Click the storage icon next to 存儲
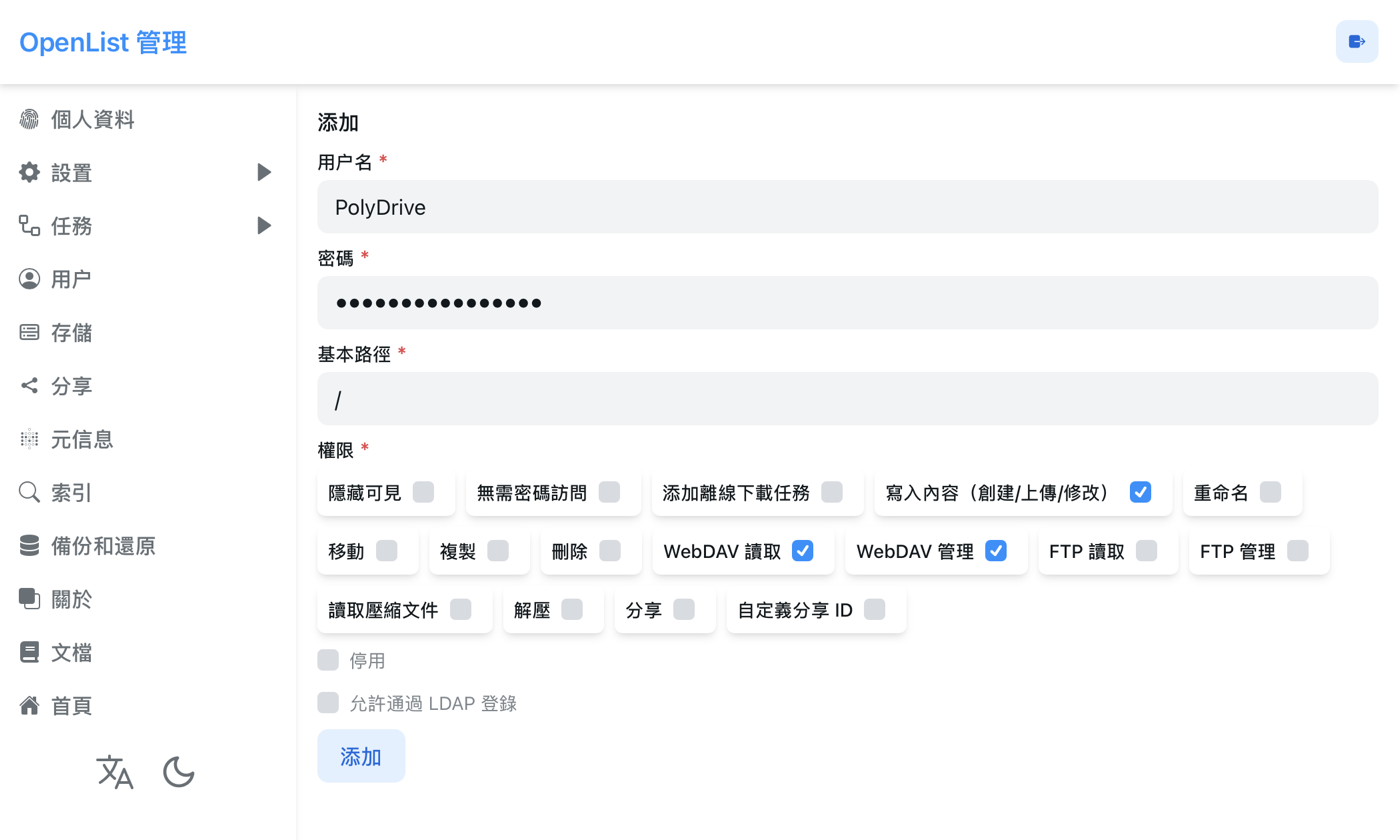Viewport: 1400px width, 840px height. click(29, 333)
